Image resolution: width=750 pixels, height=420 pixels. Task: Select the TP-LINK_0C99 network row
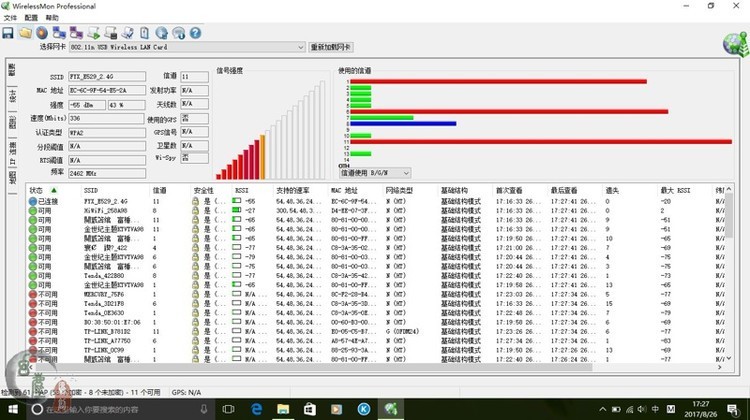376,350
